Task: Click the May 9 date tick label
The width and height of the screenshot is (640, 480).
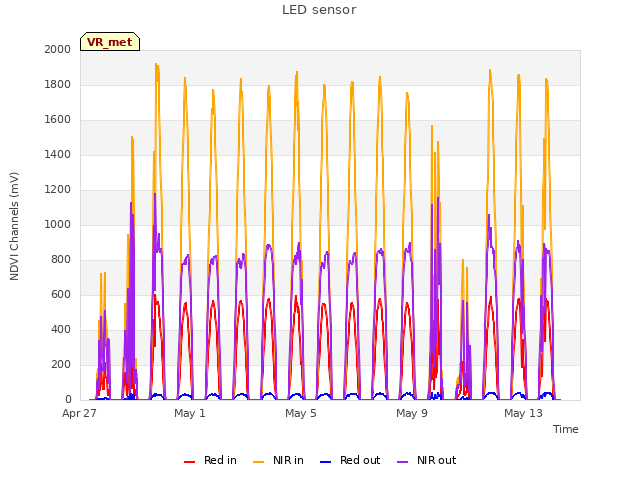Action: [412, 413]
